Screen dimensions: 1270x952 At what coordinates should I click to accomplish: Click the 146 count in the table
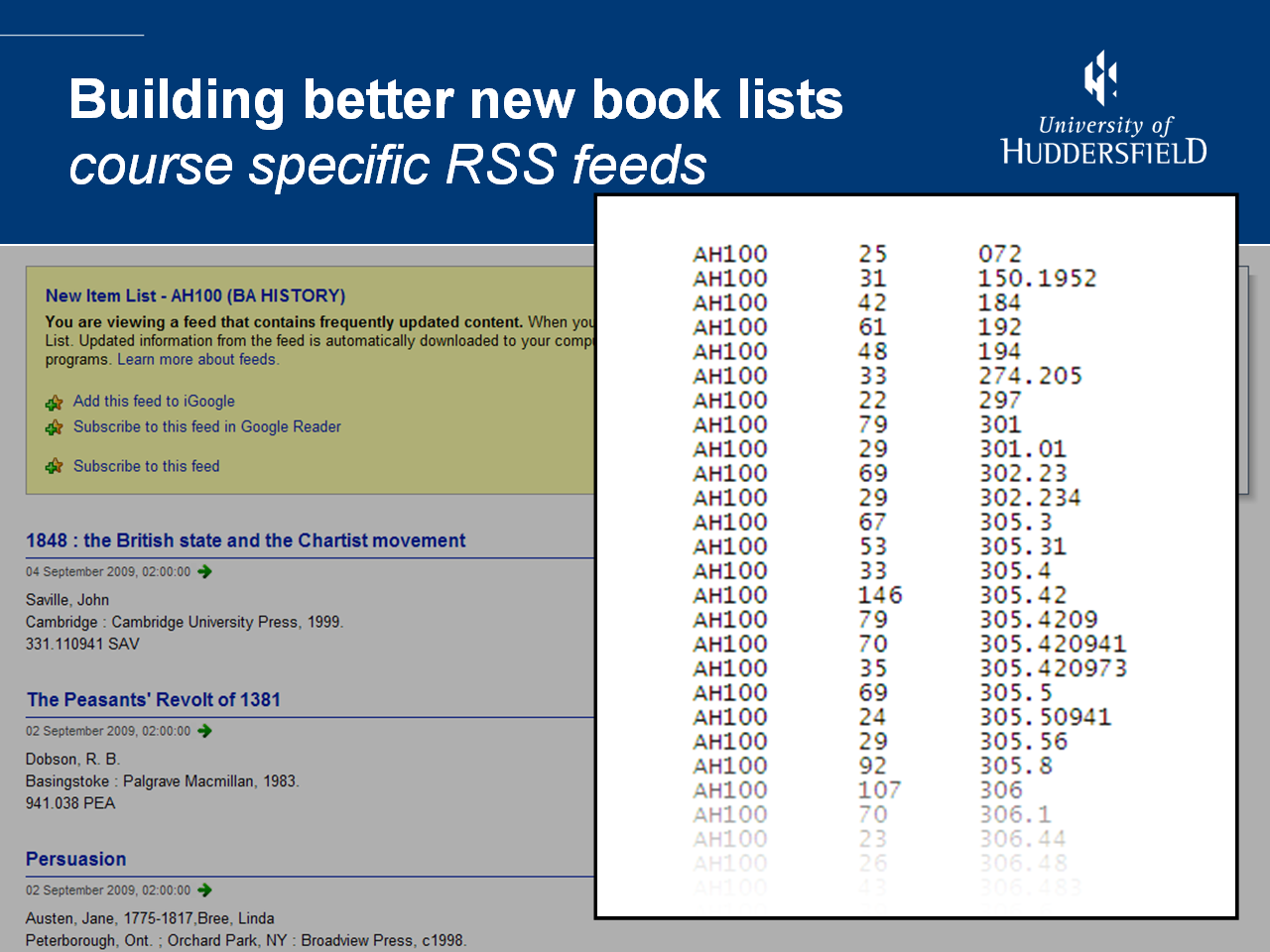880,595
